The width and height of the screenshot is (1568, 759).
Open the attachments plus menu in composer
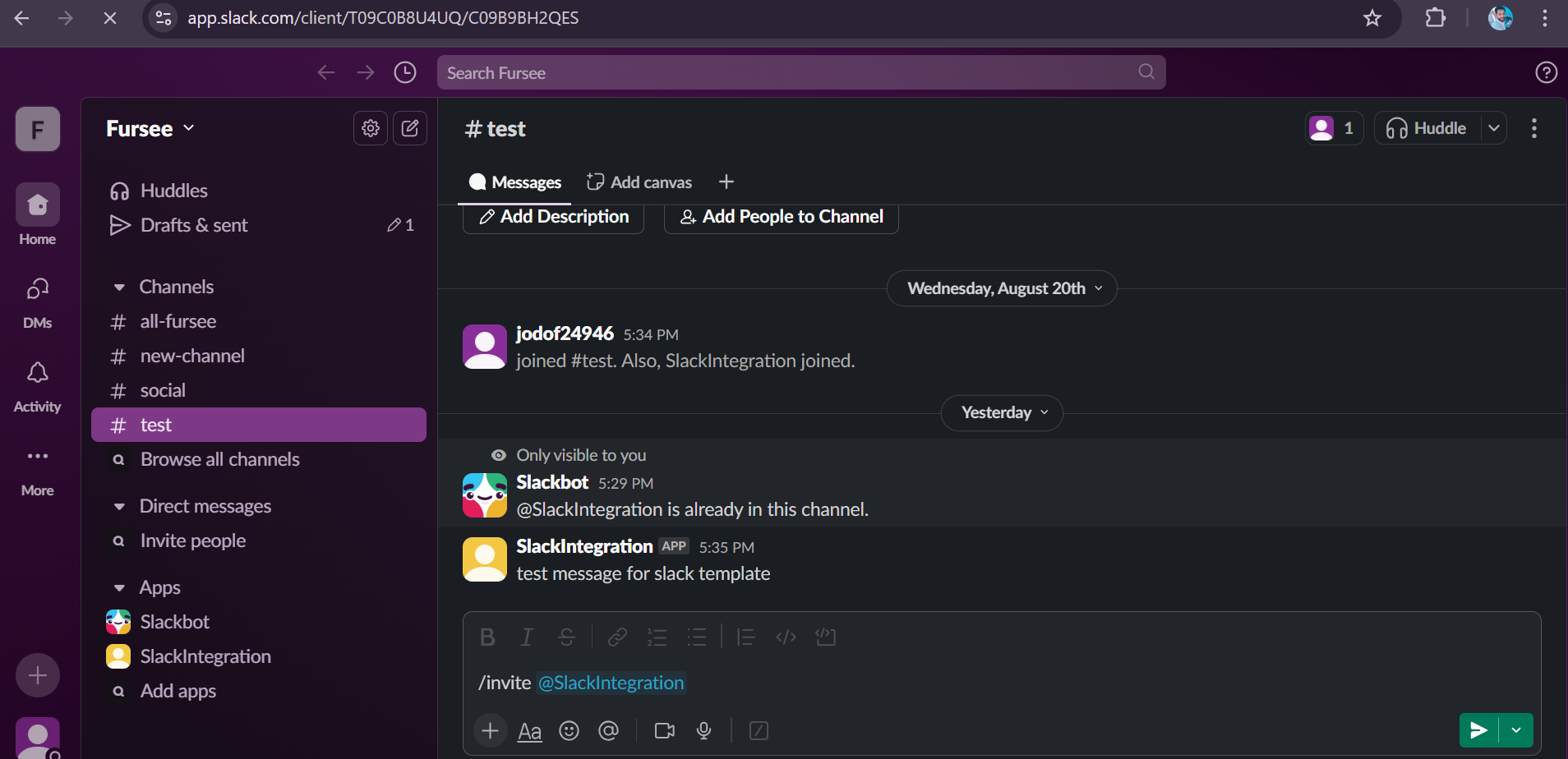(x=490, y=730)
